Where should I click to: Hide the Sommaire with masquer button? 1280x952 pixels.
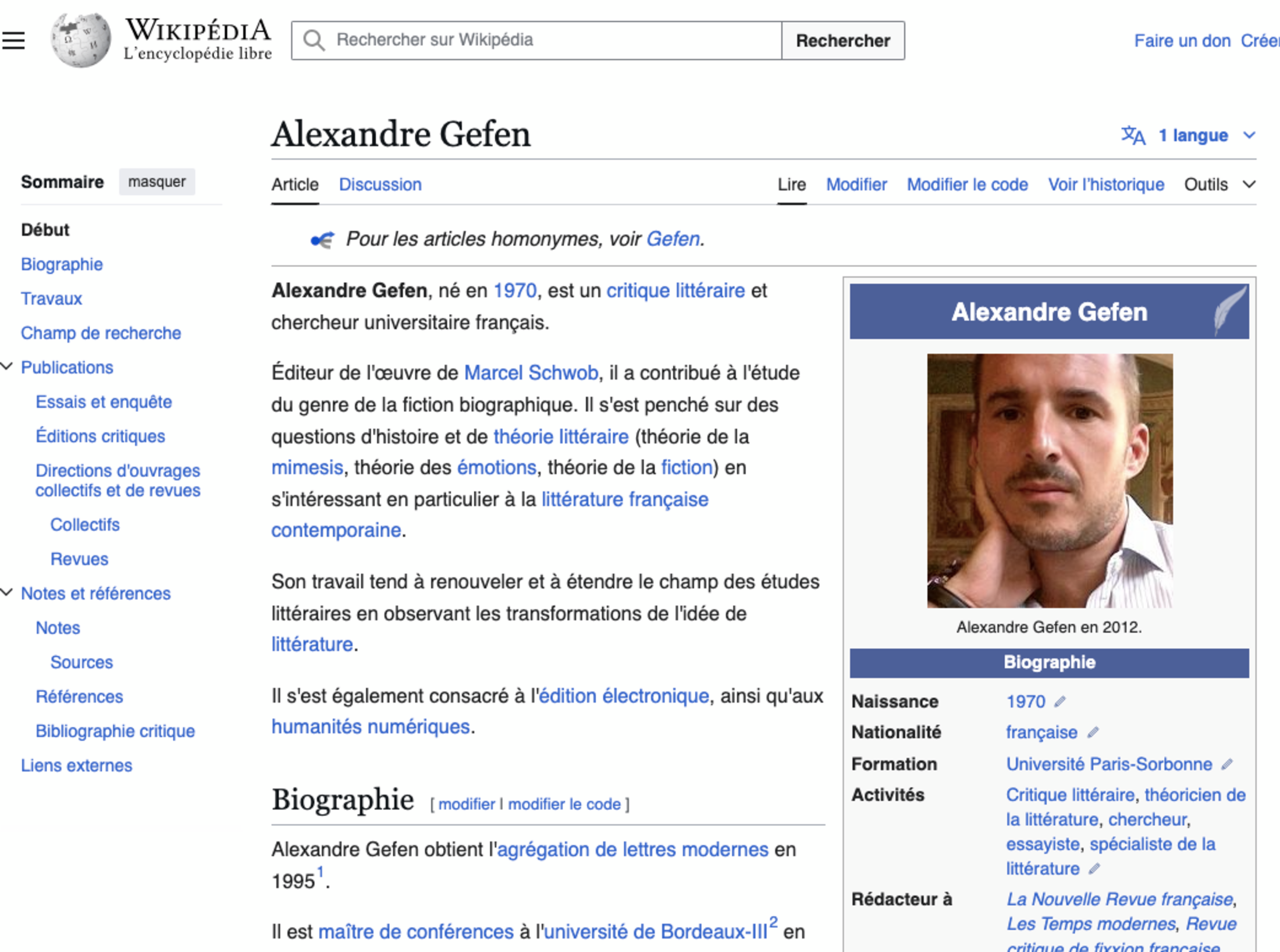tap(157, 182)
